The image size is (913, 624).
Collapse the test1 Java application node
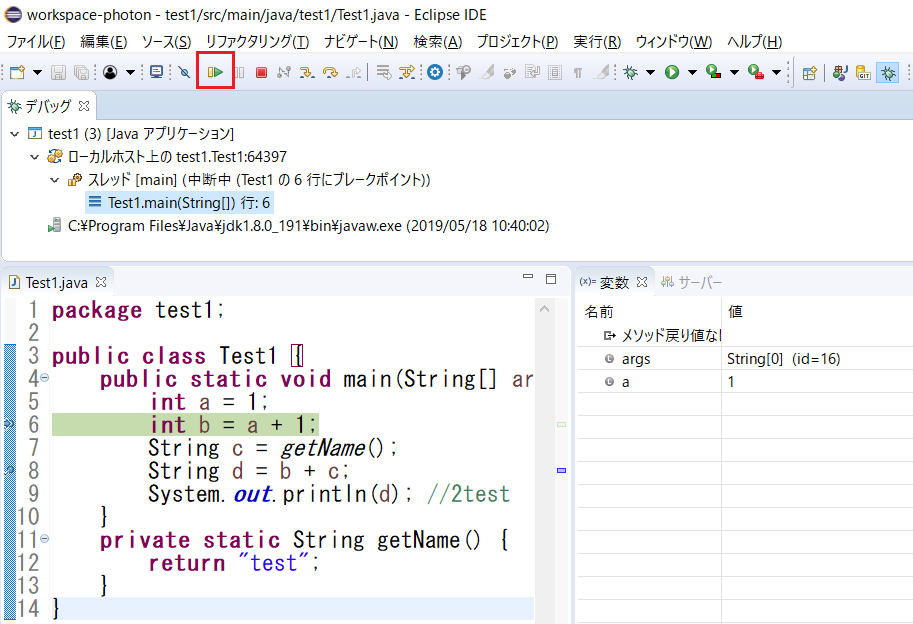tap(14, 133)
